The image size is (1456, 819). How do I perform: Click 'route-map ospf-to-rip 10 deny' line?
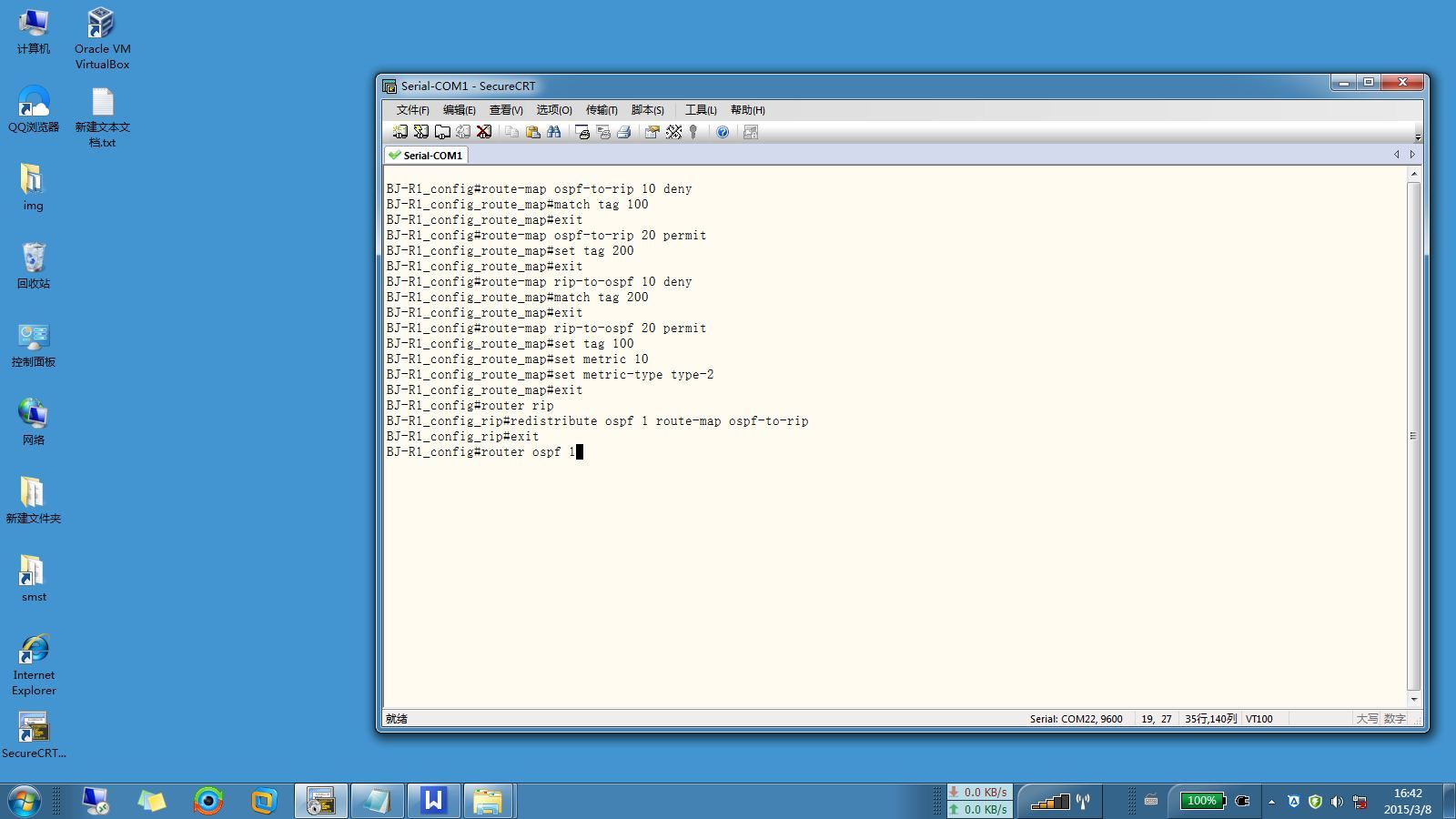(x=539, y=189)
